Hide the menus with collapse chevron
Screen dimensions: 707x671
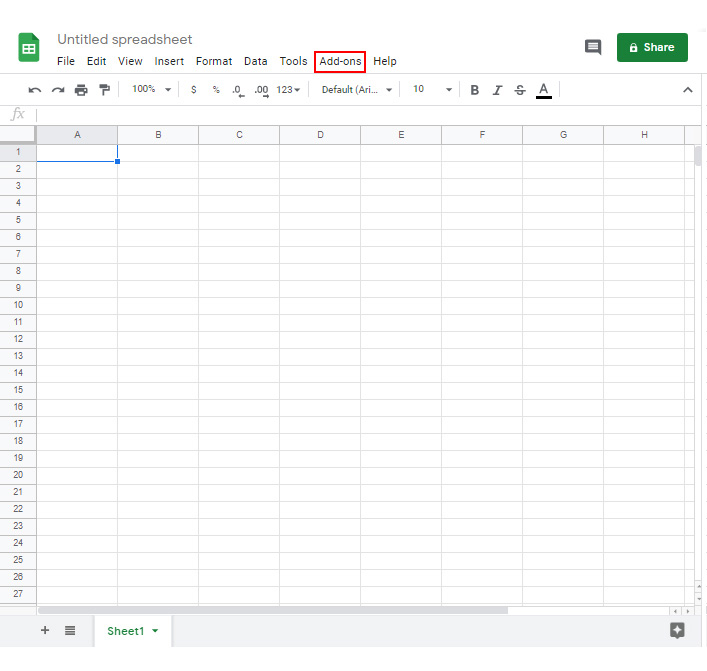688,90
